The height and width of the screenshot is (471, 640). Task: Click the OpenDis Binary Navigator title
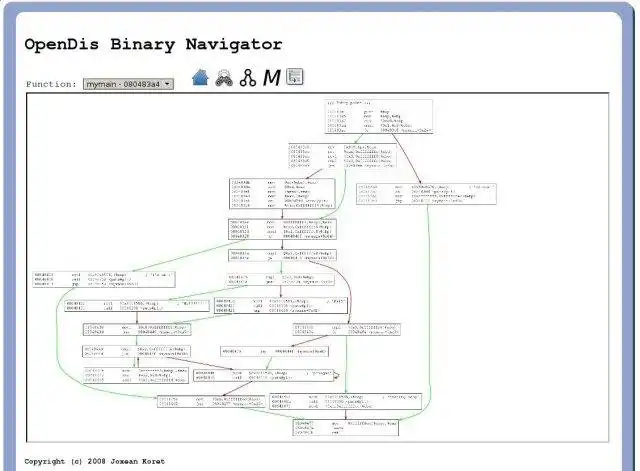coord(153,44)
